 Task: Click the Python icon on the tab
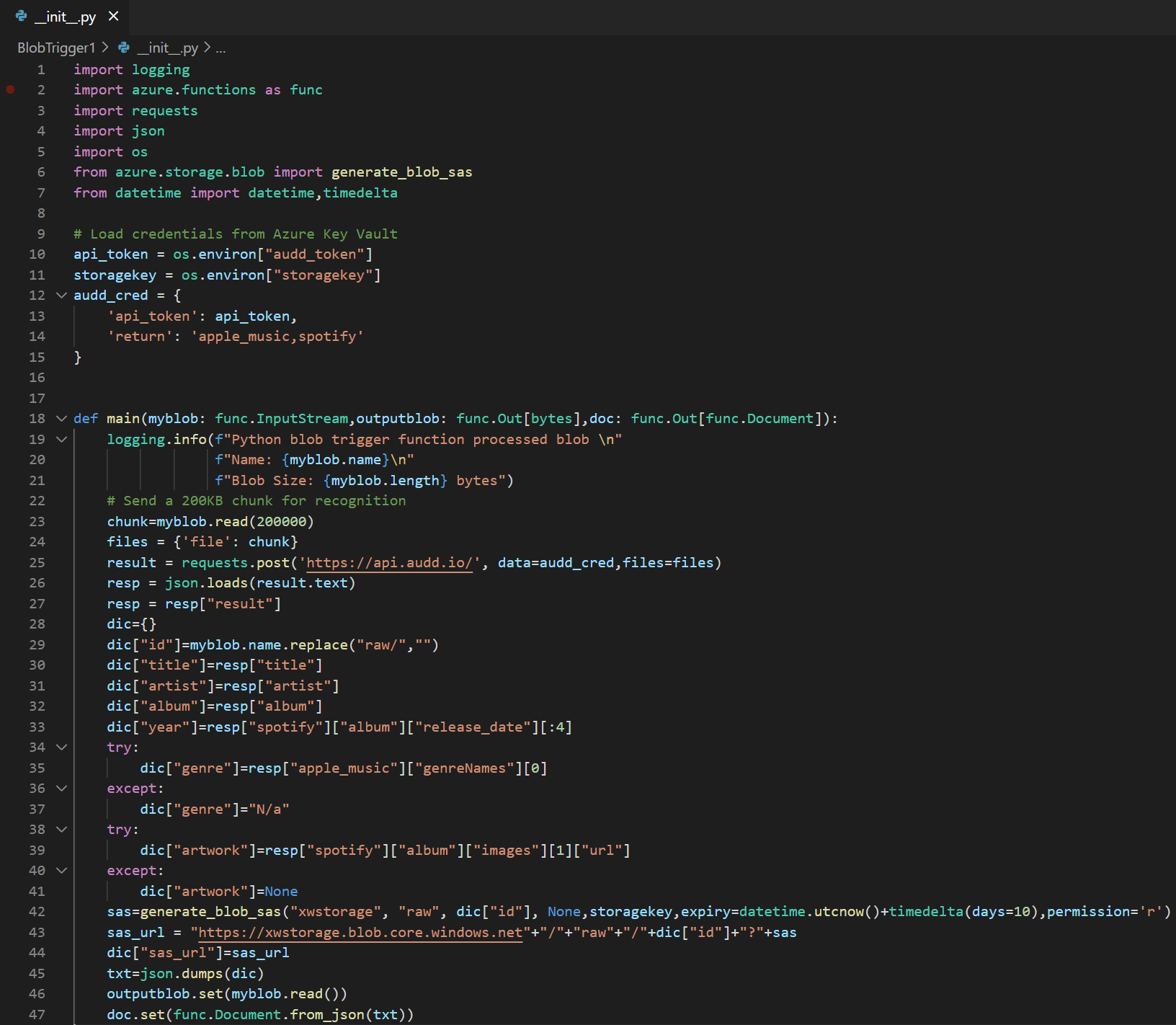22,17
